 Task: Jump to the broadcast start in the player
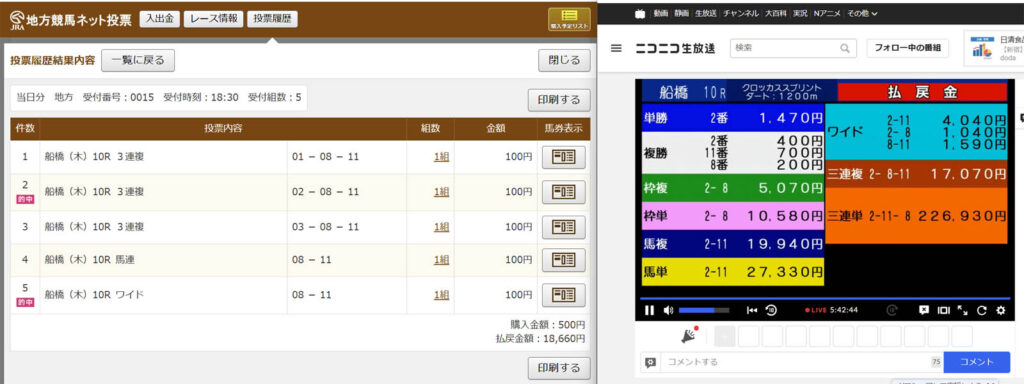[752, 310]
